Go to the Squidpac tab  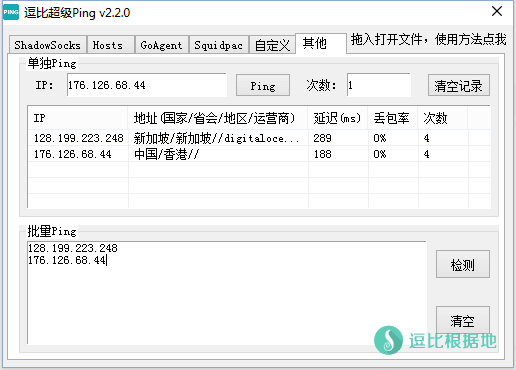[x=219, y=45]
